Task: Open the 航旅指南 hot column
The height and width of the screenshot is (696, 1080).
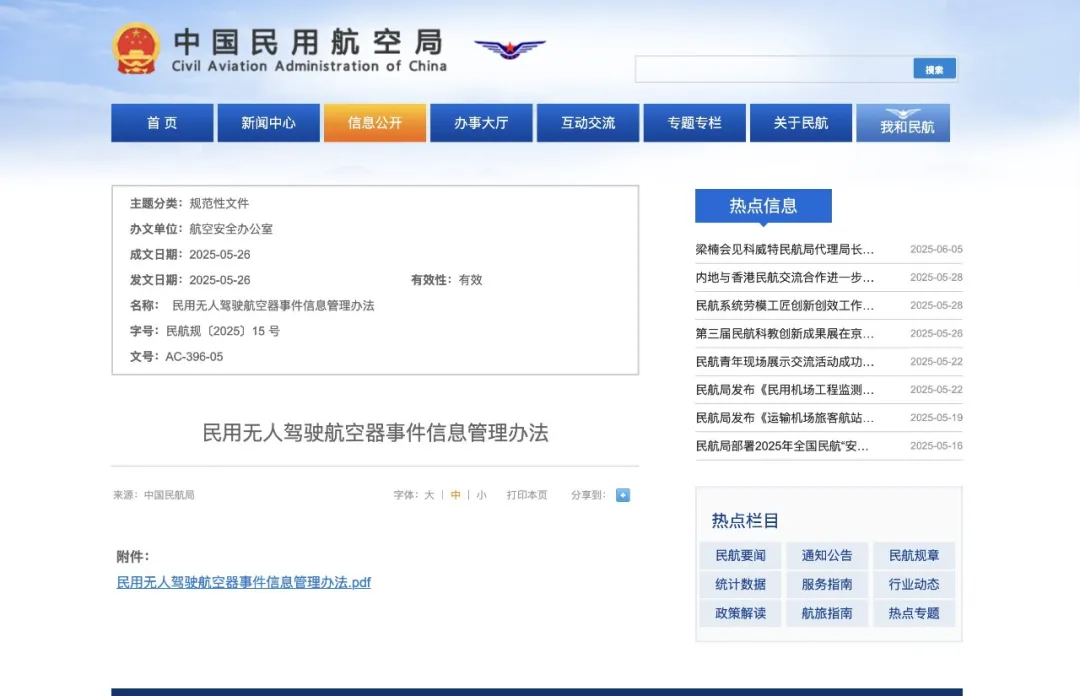Action: coord(827,613)
